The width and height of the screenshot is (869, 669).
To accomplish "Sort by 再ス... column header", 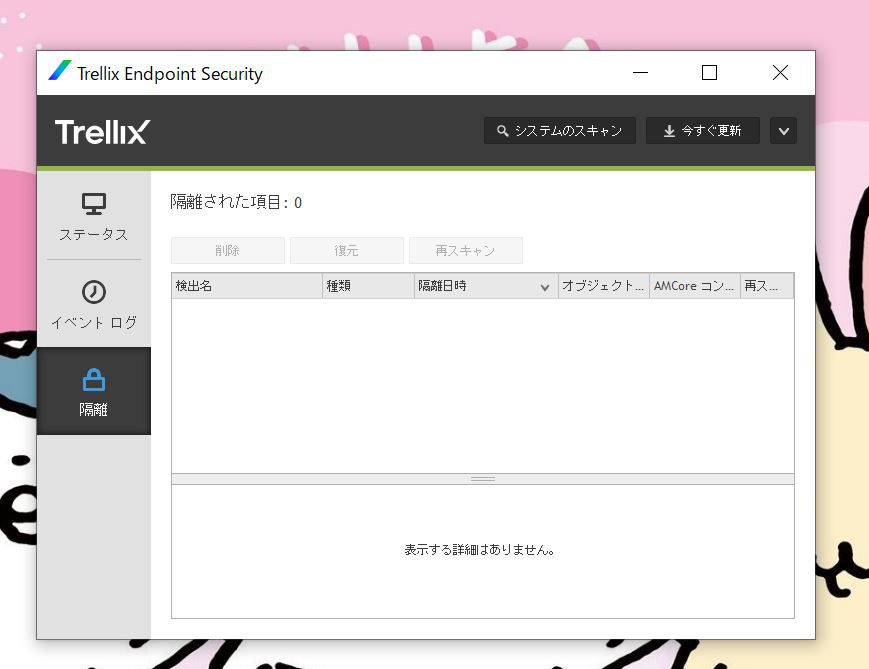I will (767, 286).
